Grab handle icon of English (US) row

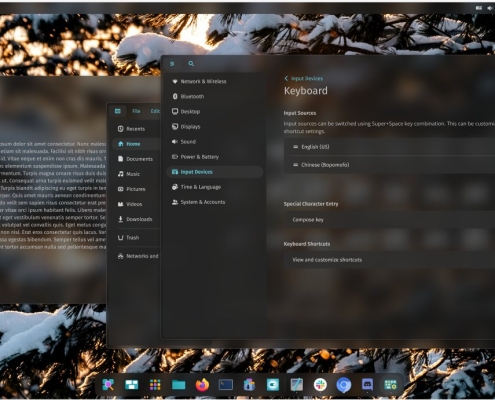coord(295,147)
